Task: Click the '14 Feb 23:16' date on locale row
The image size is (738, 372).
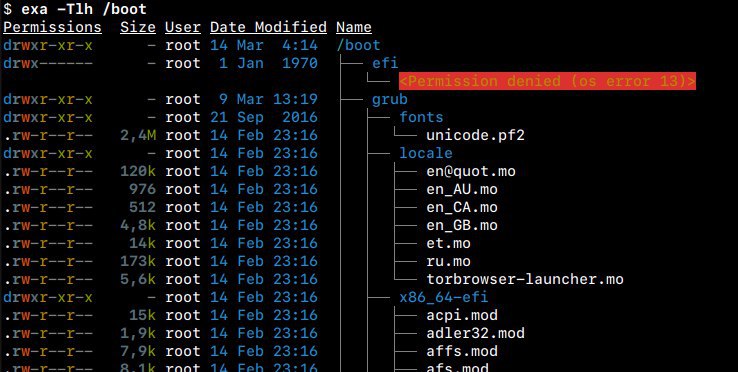Action: (264, 154)
